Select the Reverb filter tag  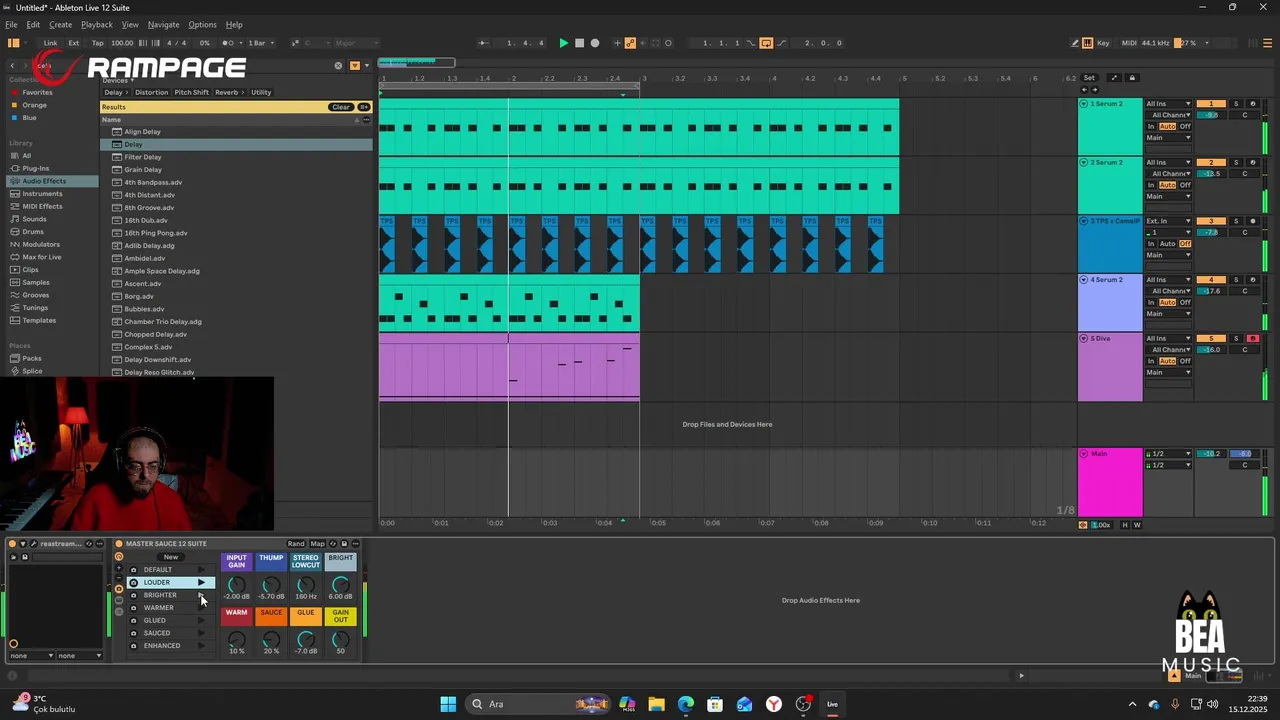pyautogui.click(x=227, y=92)
